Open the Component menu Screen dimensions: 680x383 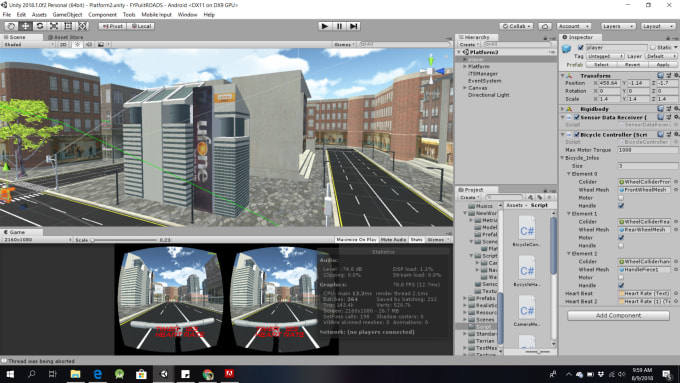(x=102, y=14)
